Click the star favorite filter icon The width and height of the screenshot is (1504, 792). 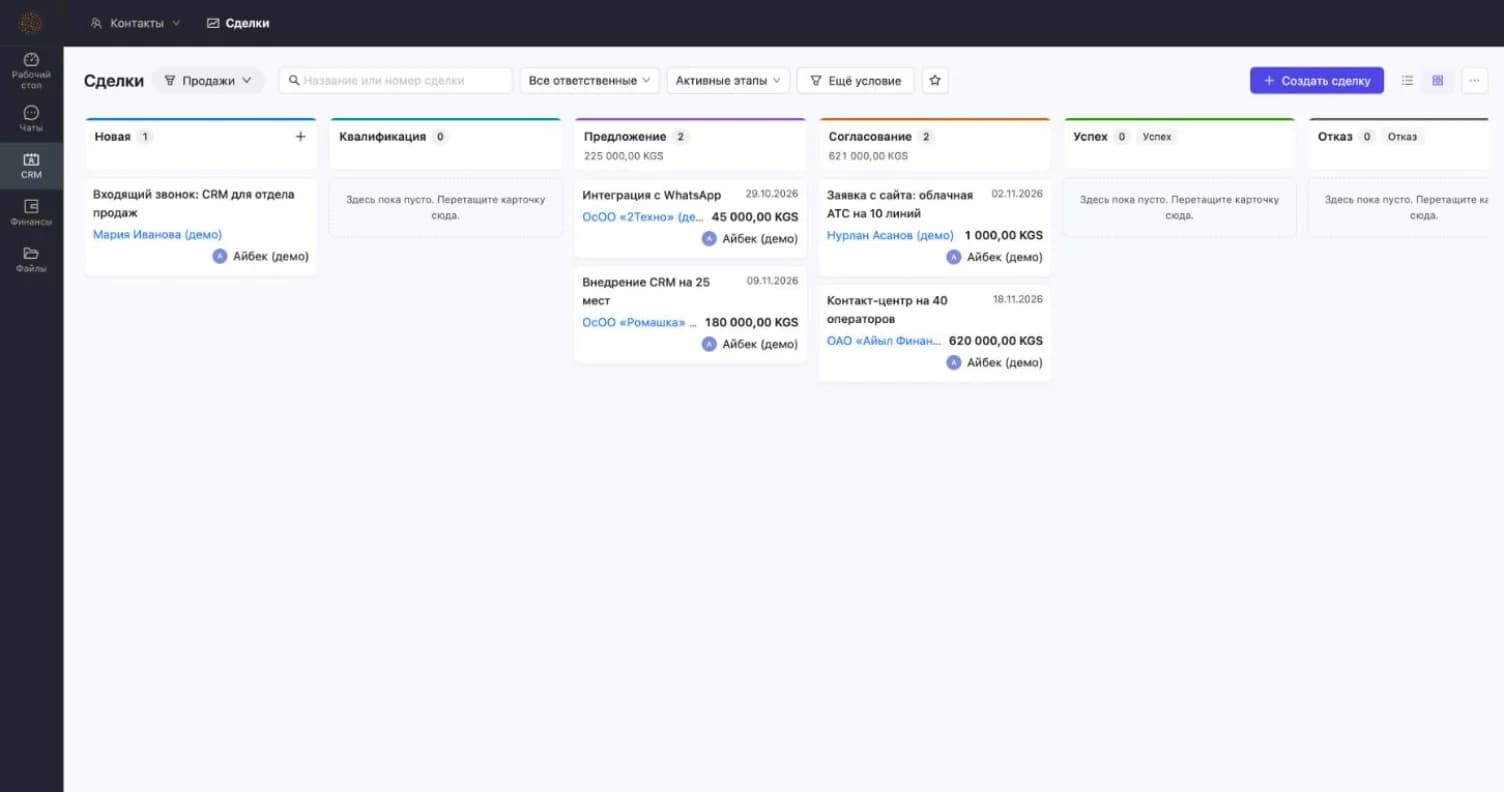point(935,81)
